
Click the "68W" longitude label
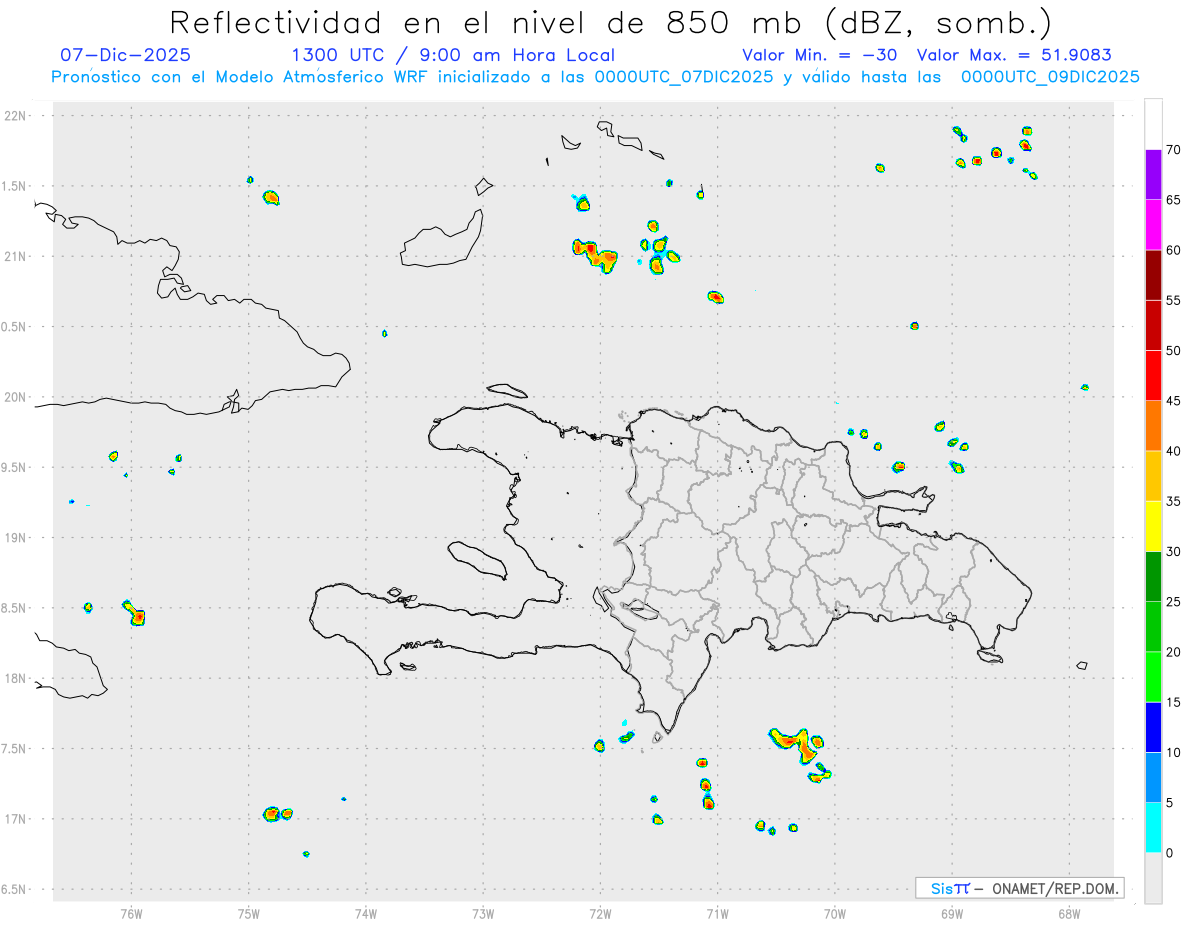tap(1069, 913)
